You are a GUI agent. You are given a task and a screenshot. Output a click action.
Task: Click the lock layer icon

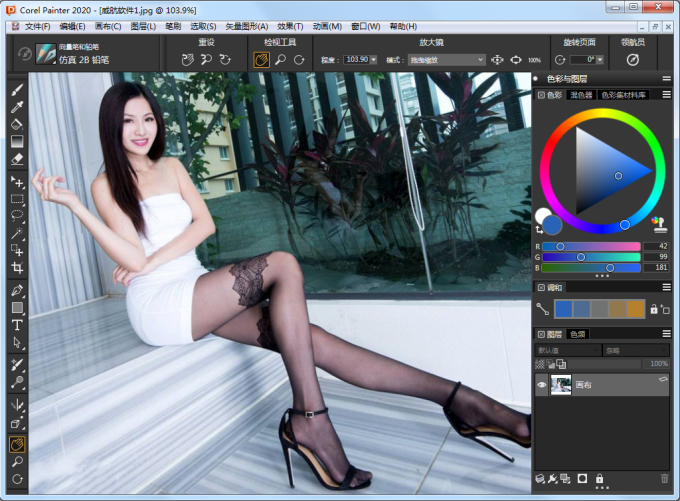coord(600,479)
